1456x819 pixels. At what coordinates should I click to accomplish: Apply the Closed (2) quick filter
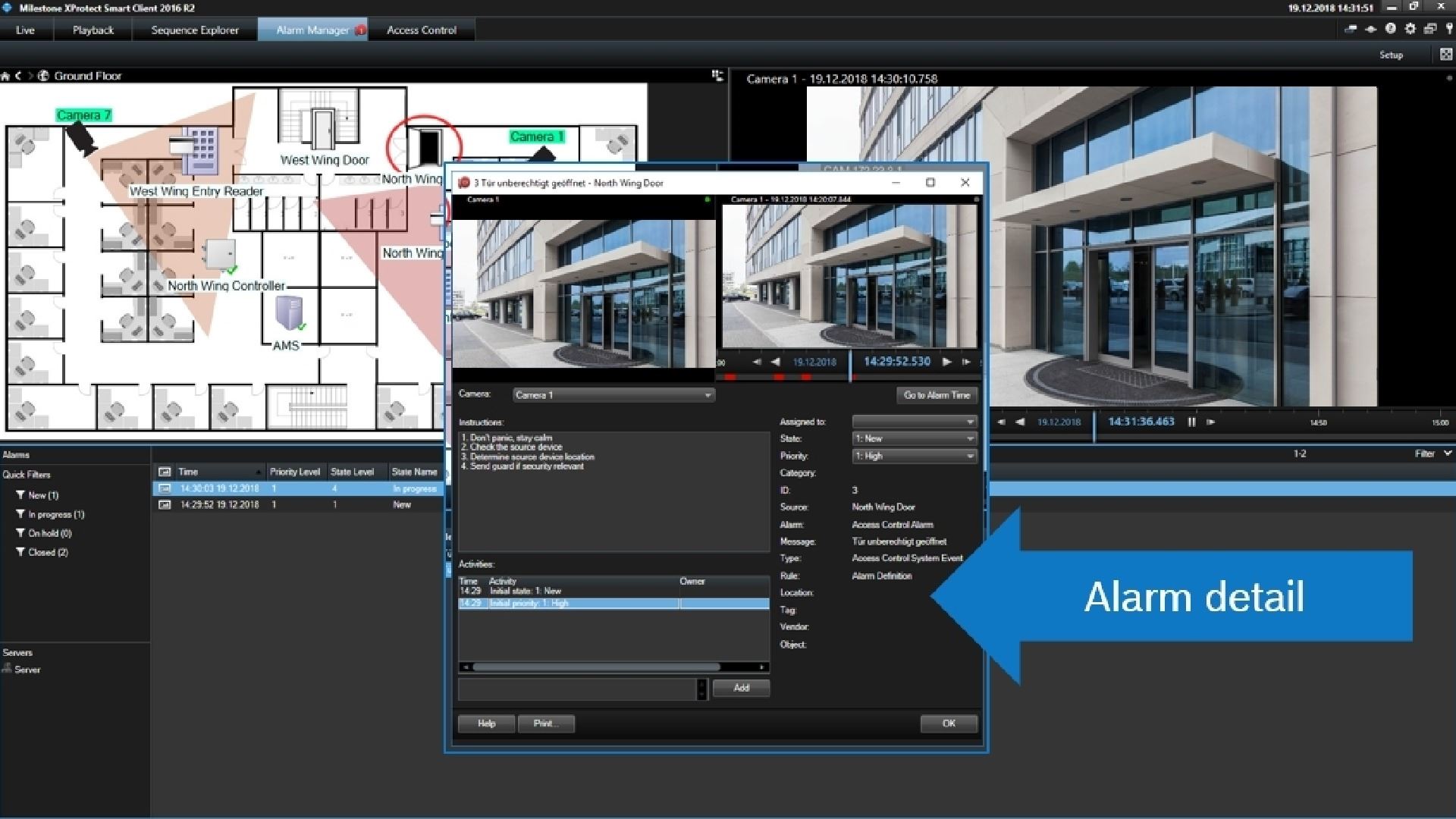click(x=47, y=552)
